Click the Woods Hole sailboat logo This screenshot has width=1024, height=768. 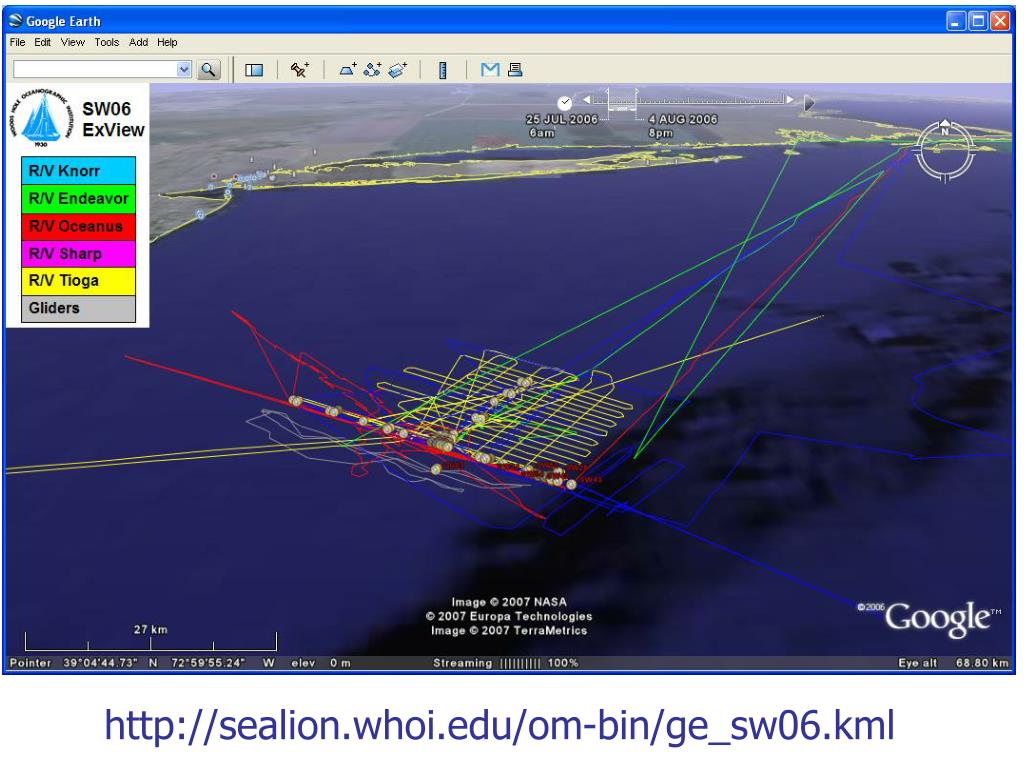[x=42, y=118]
